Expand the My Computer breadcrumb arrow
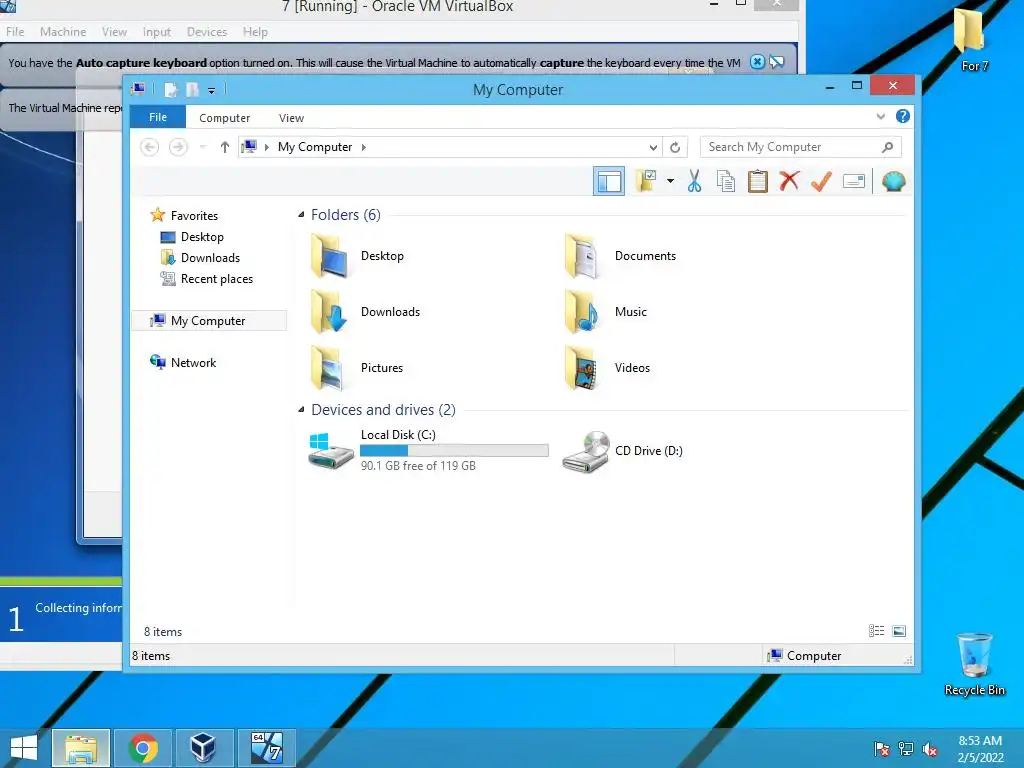1024x768 pixels. pos(364,147)
